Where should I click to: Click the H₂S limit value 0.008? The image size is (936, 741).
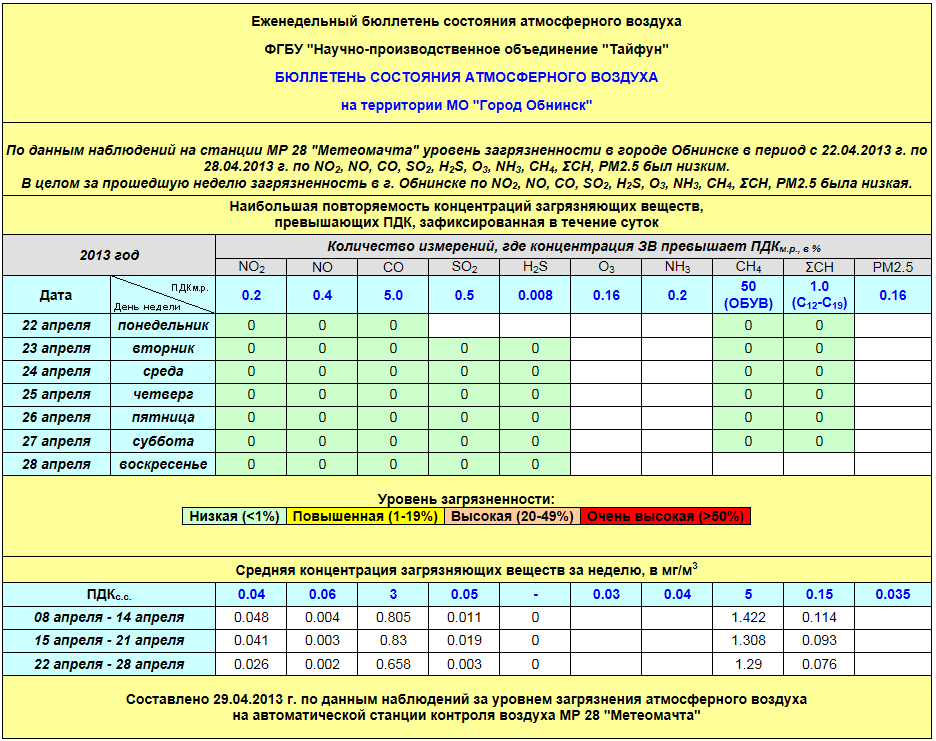(x=535, y=295)
